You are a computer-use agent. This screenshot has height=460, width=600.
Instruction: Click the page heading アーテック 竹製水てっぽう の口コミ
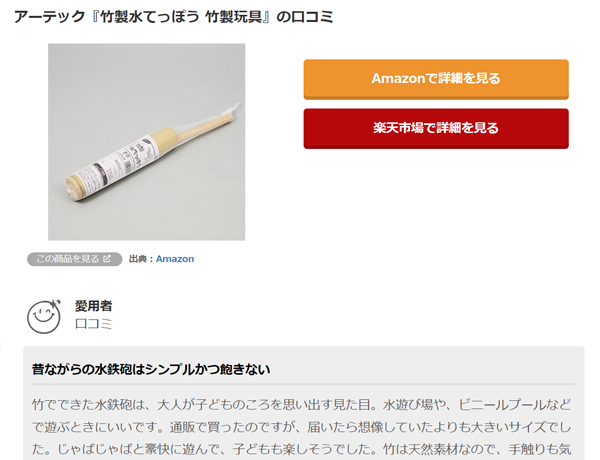tap(173, 17)
